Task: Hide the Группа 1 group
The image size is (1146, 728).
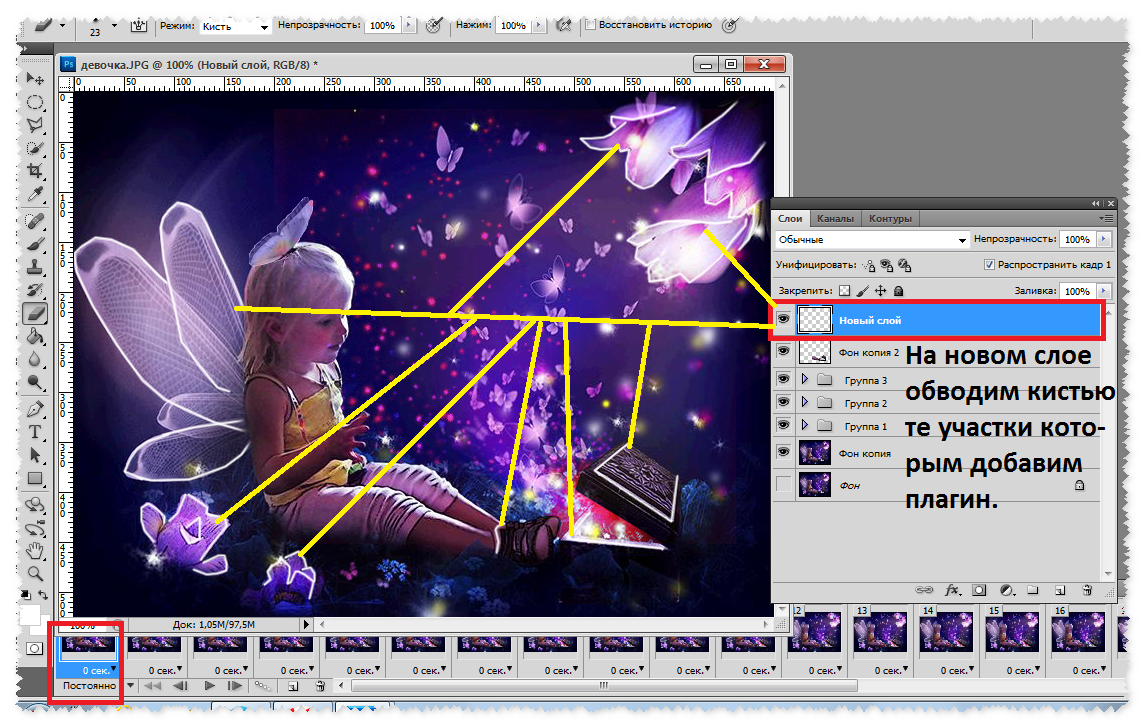Action: 783,425
